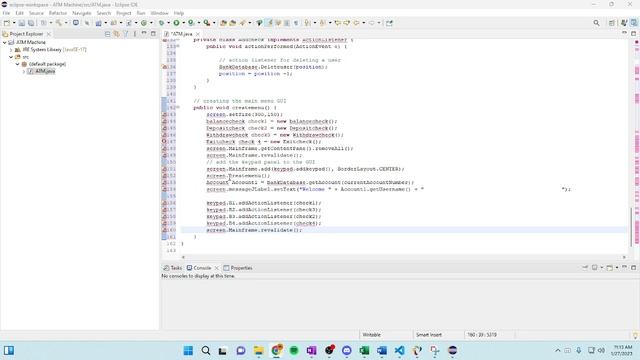The image size is (640, 360).
Task: Click the Open Type folder icon
Action: click(223, 23)
